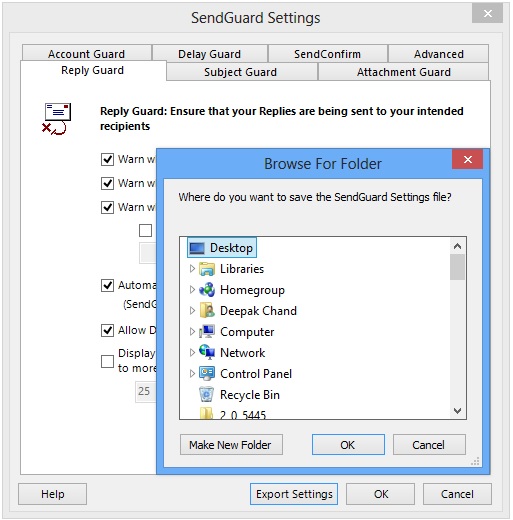Toggle the Automa… checkbox

107,285
